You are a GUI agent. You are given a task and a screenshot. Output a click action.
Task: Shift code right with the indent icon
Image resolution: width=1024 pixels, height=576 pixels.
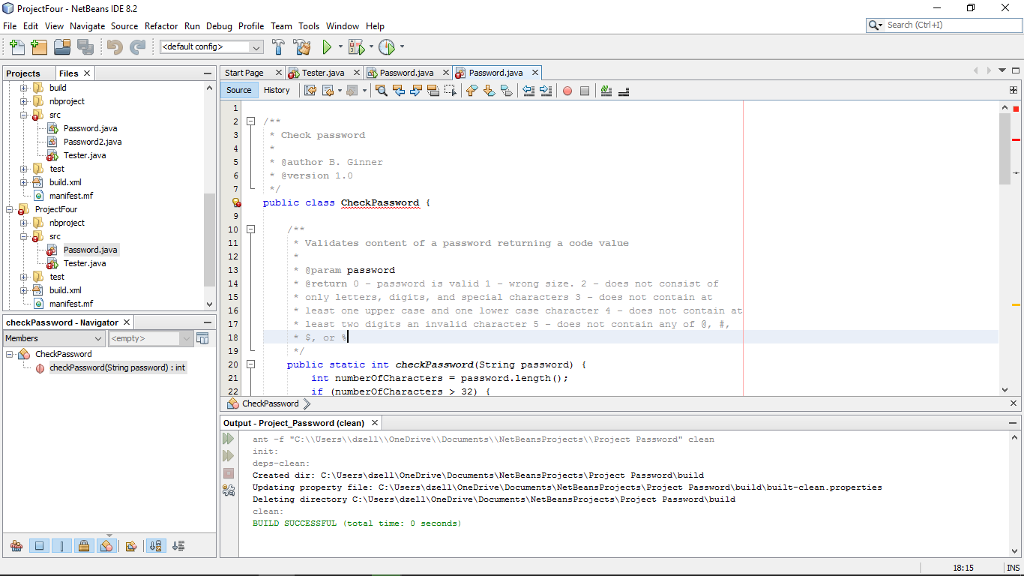click(x=547, y=90)
